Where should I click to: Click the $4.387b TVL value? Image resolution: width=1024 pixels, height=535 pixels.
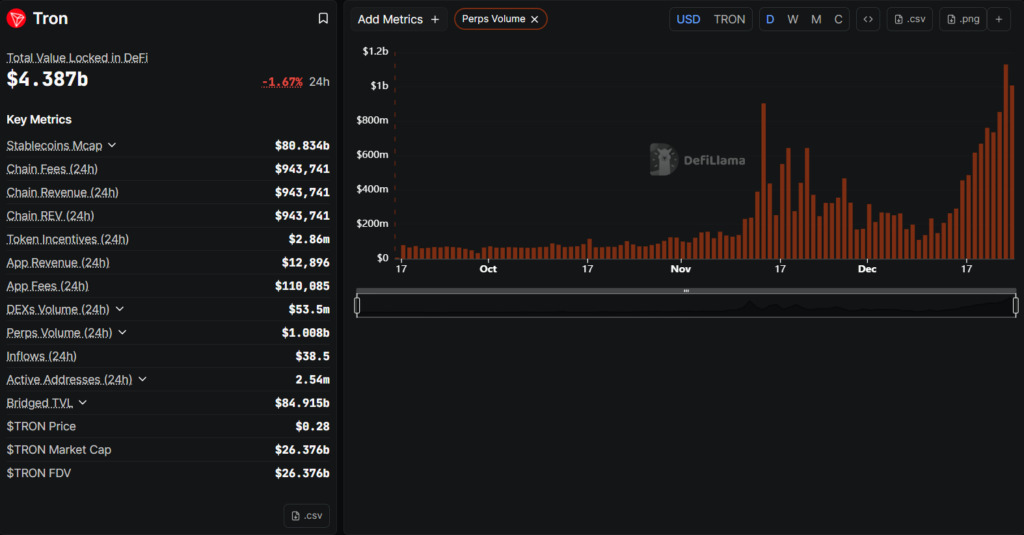[47, 79]
